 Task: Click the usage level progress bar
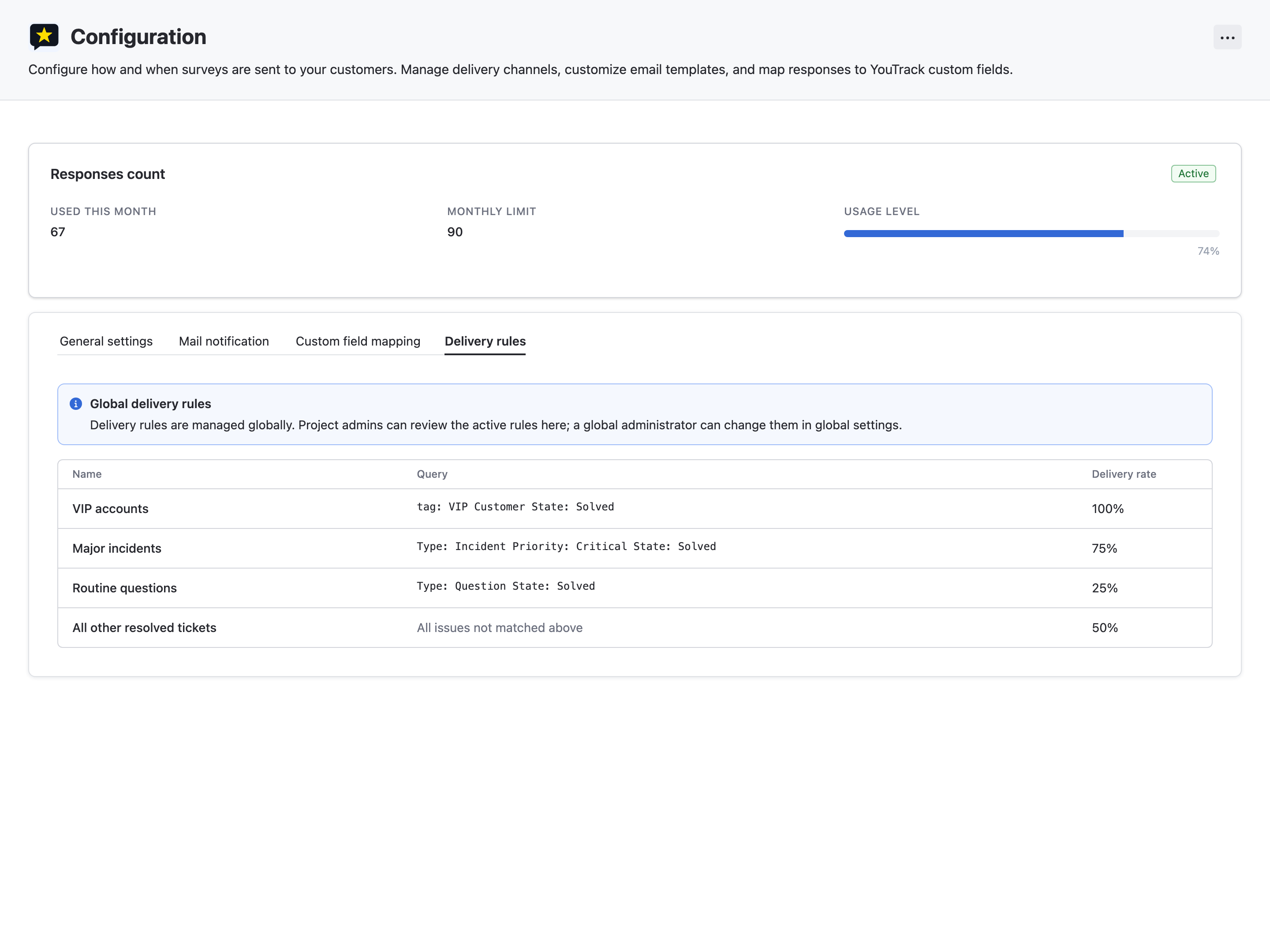(x=1031, y=234)
